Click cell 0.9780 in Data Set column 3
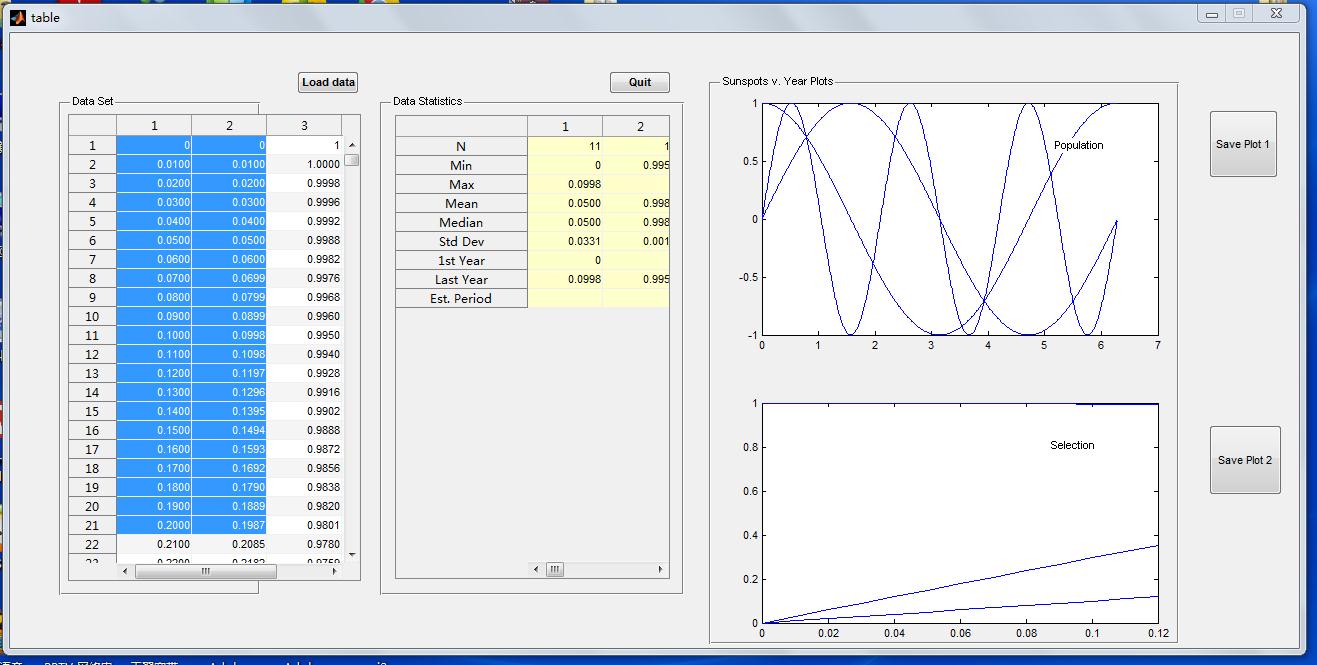This screenshot has height=665, width=1317. click(305, 544)
